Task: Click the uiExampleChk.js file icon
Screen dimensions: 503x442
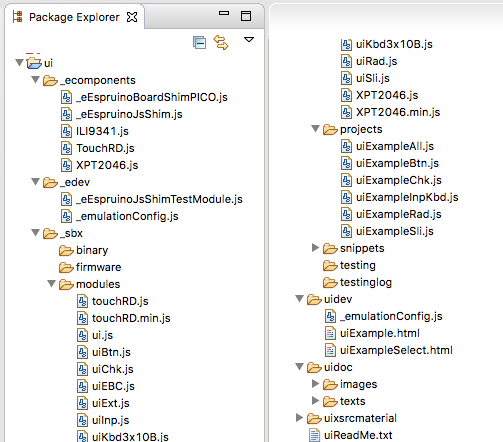Action: point(347,180)
